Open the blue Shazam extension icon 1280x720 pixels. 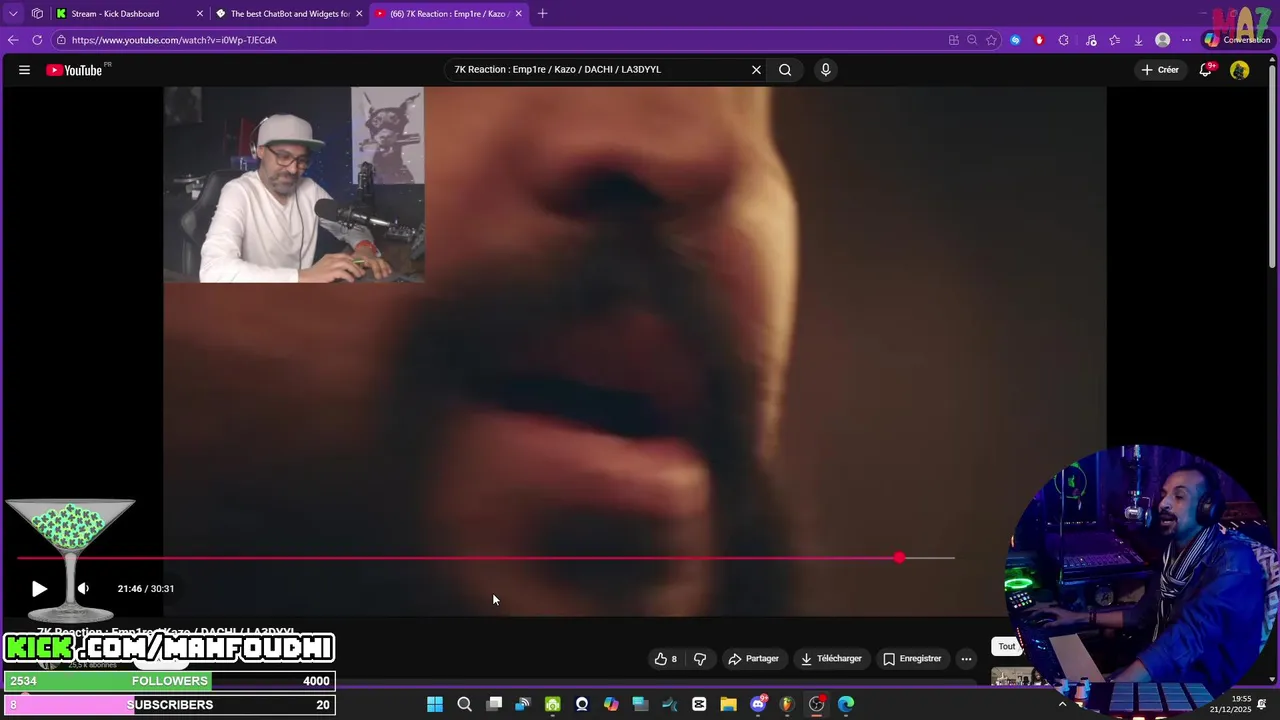point(1016,40)
